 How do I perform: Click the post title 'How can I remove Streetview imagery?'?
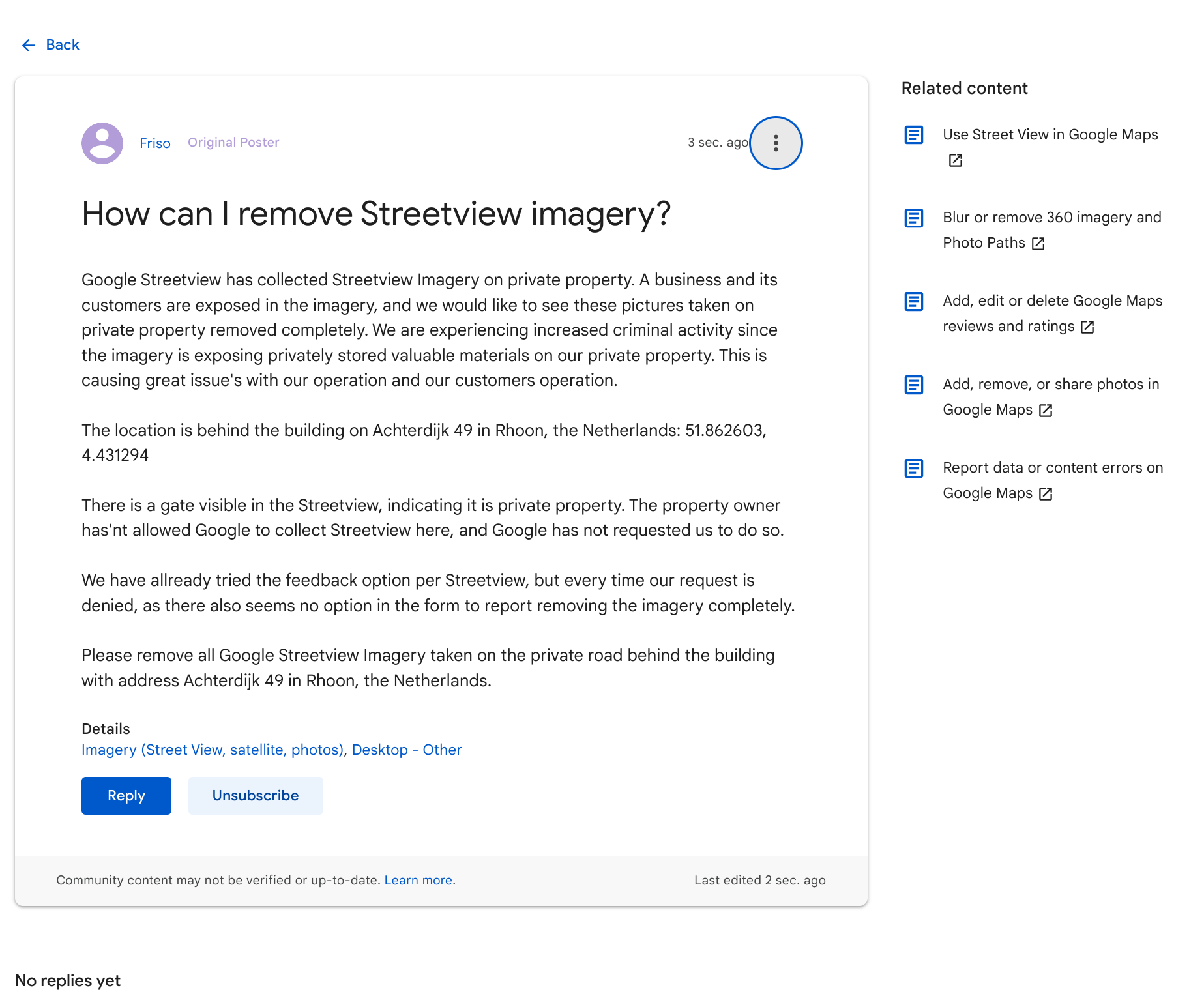[376, 214]
